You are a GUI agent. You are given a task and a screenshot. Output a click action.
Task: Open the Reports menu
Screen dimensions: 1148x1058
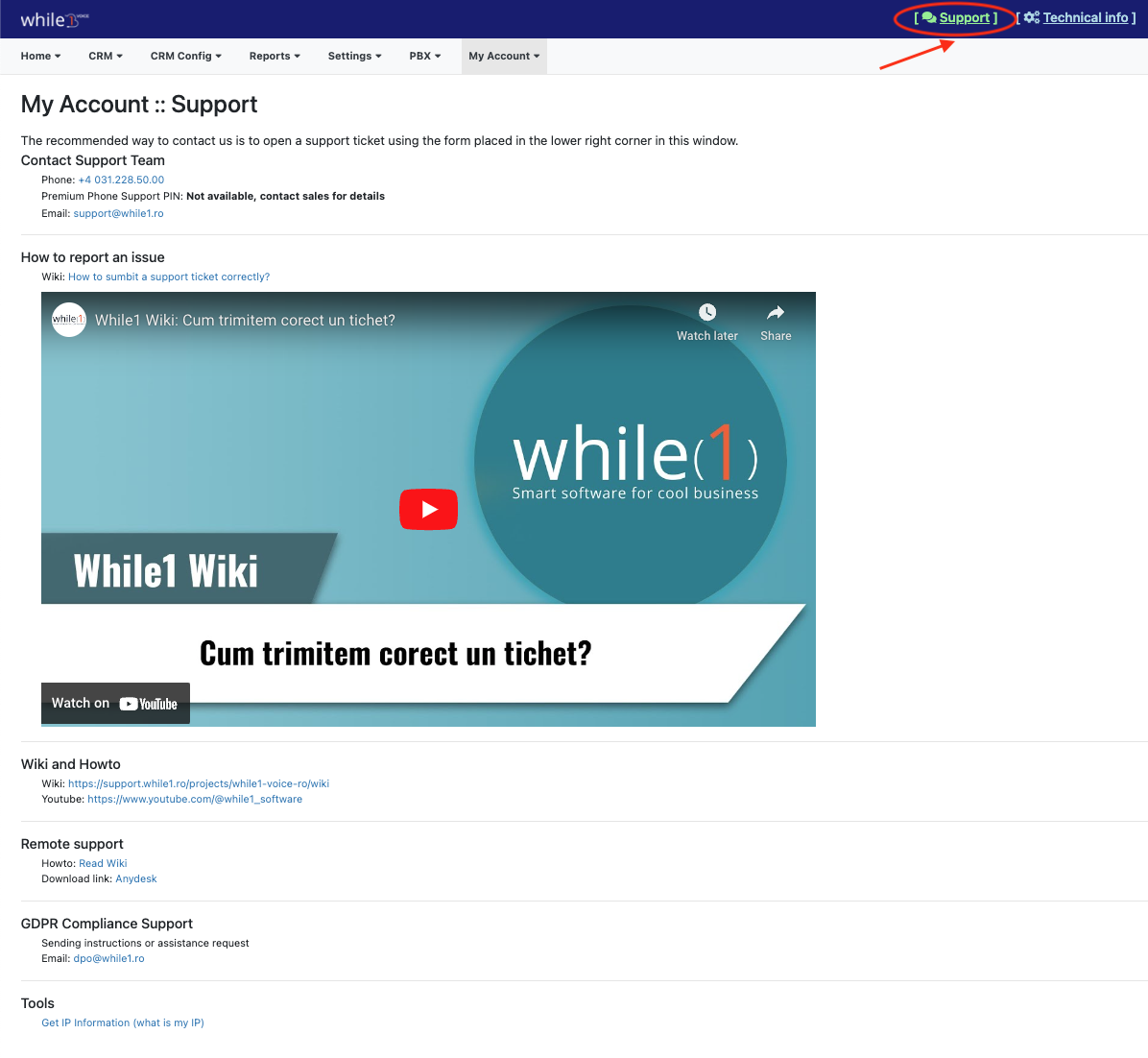click(x=275, y=57)
